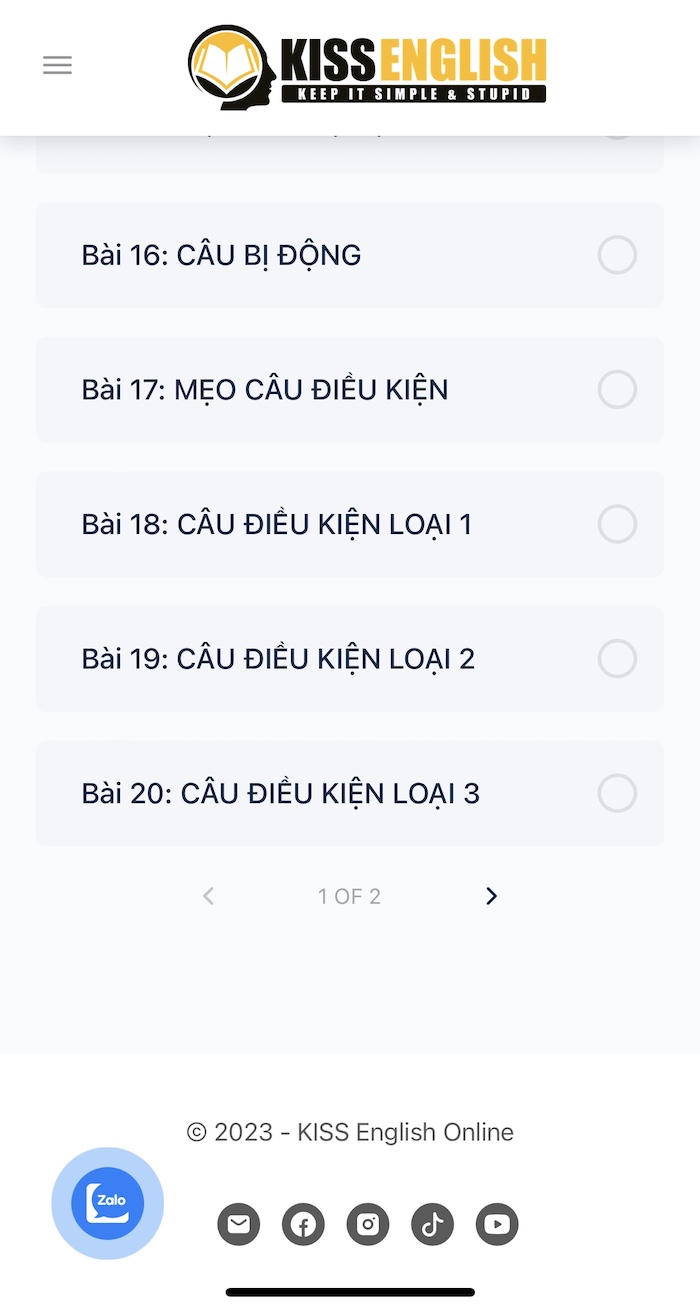Image resolution: width=700 pixels, height=1310 pixels.
Task: Open Bài 18: CÂU ĐIỀU KIỆN LOẠI 1
Action: point(350,524)
